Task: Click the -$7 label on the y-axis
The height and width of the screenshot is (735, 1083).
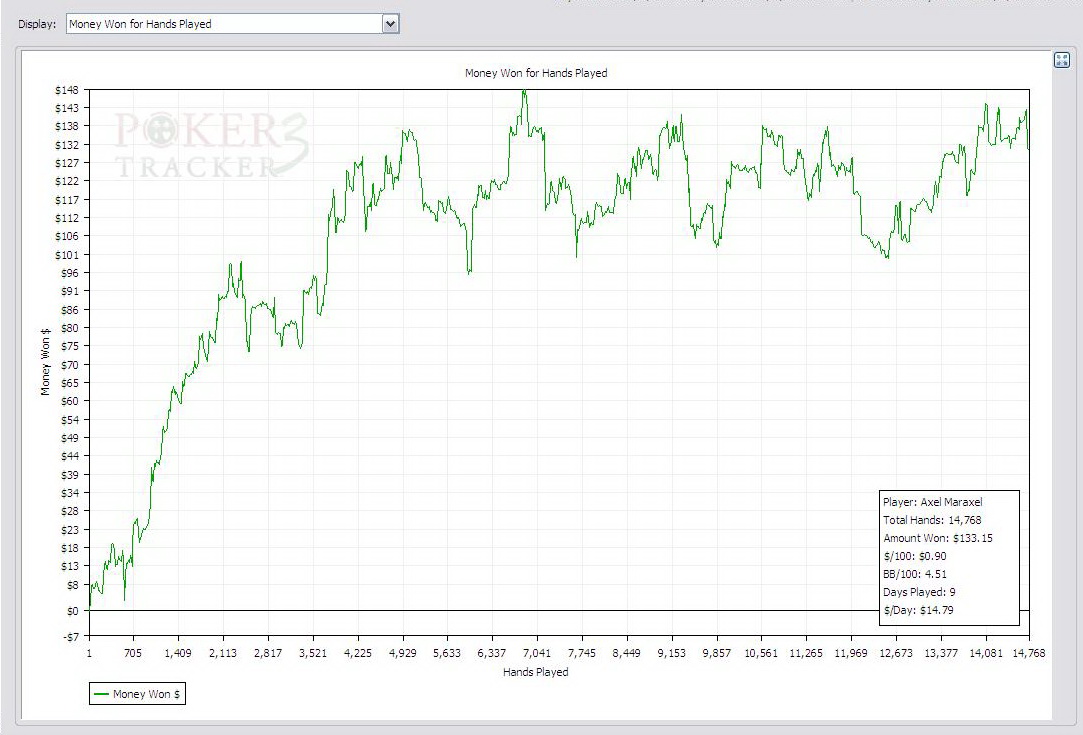Action: coord(69,636)
